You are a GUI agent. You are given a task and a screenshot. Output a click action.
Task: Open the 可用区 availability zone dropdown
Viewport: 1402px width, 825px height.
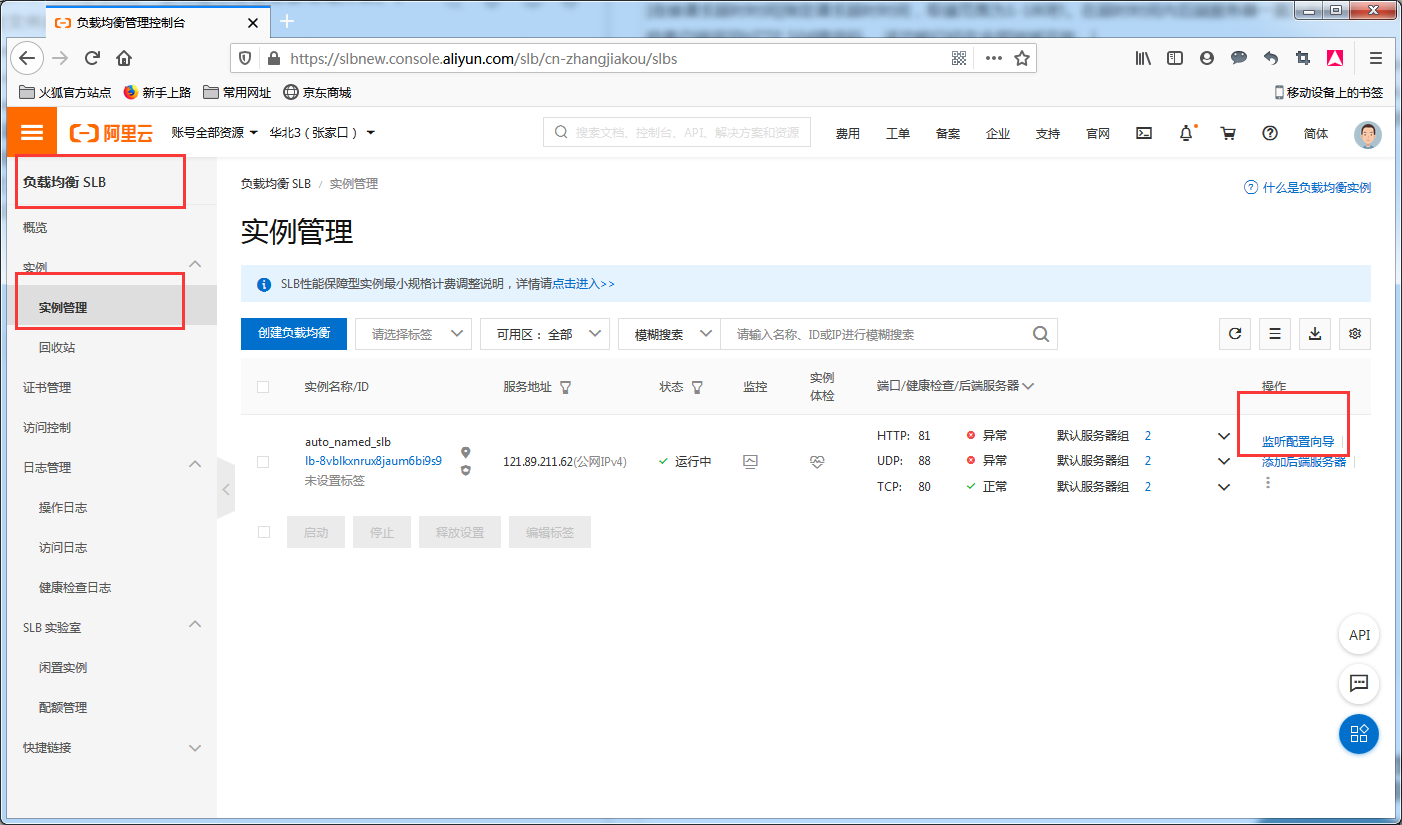click(x=545, y=333)
